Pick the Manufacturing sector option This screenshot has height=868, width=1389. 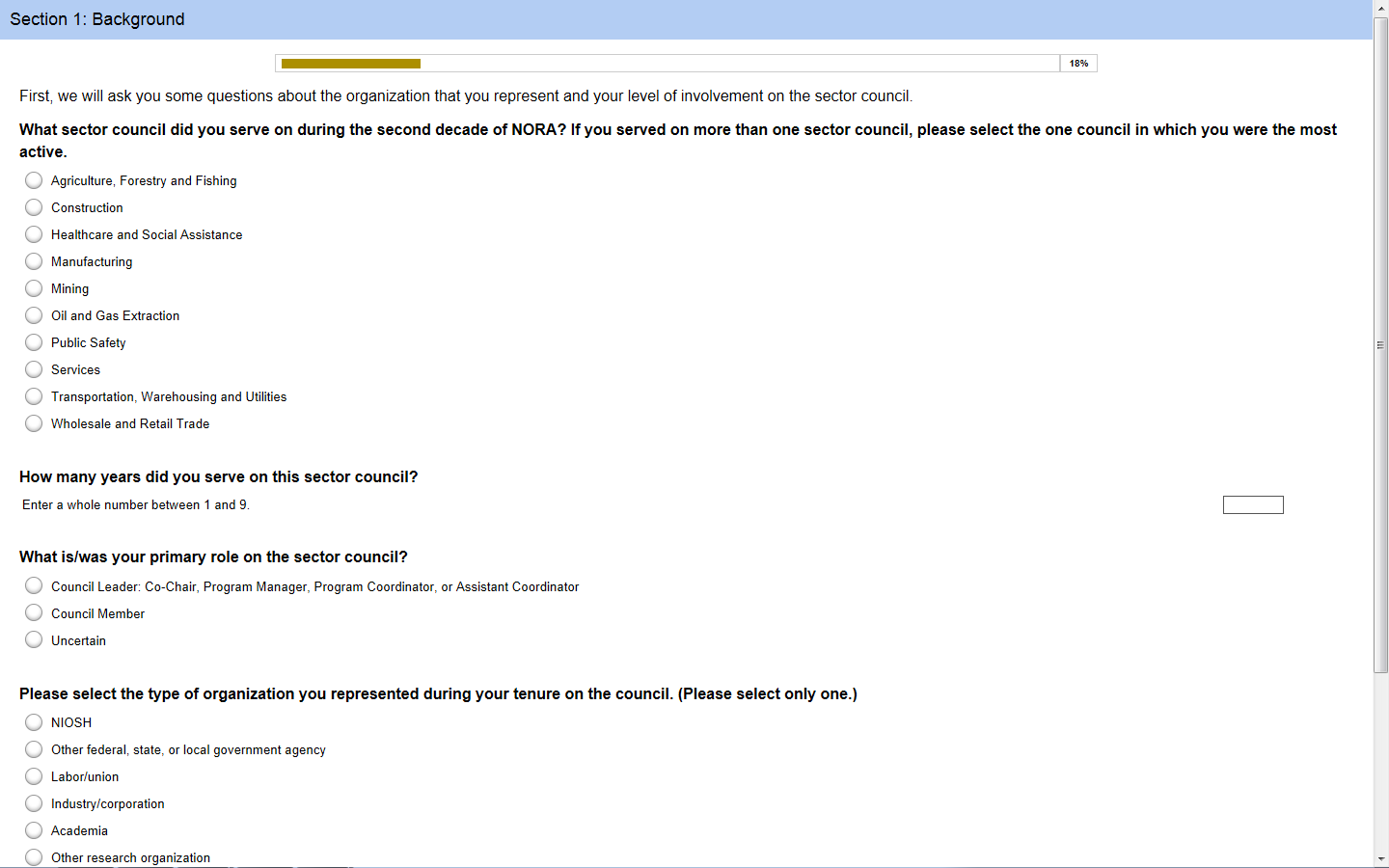(x=34, y=261)
